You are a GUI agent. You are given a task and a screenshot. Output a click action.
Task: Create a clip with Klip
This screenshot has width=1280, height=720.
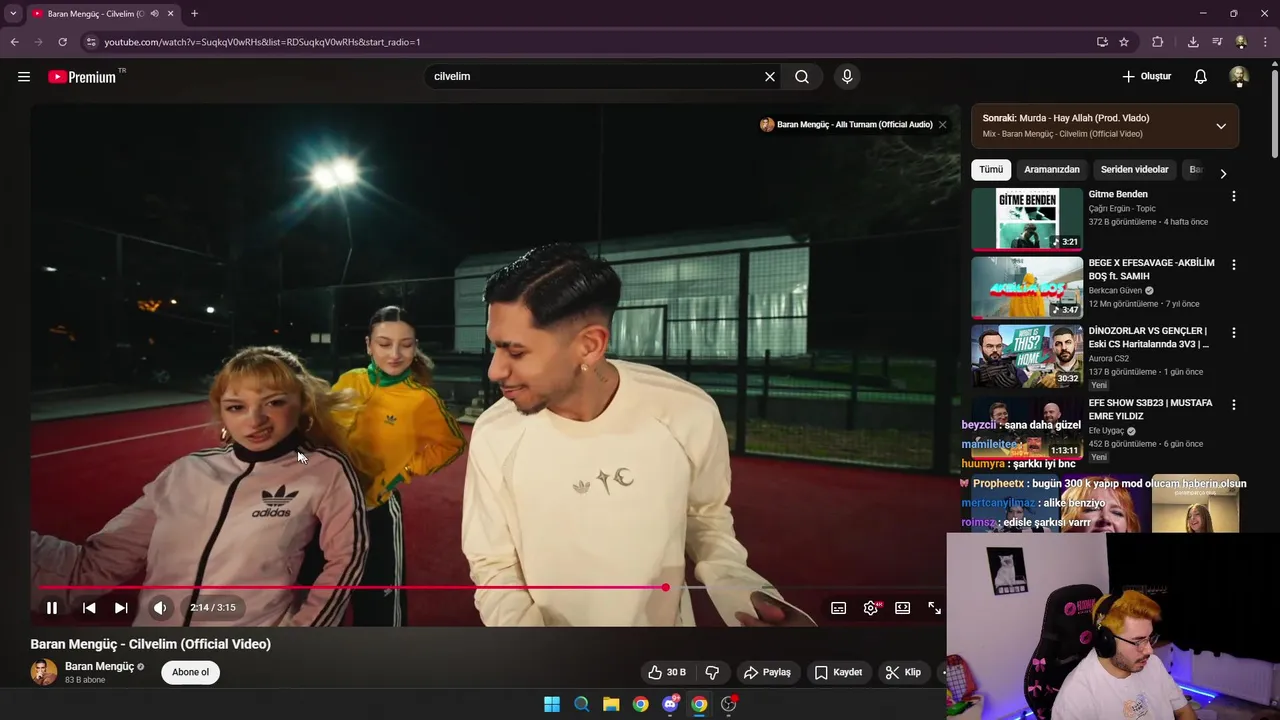pyautogui.click(x=903, y=672)
